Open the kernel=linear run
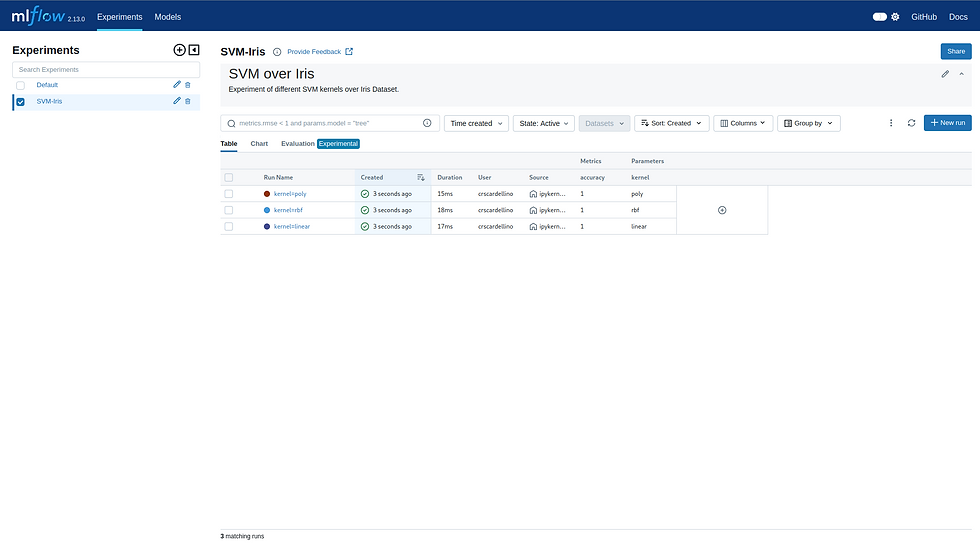Screen dimensions: 980x551 (292, 226)
